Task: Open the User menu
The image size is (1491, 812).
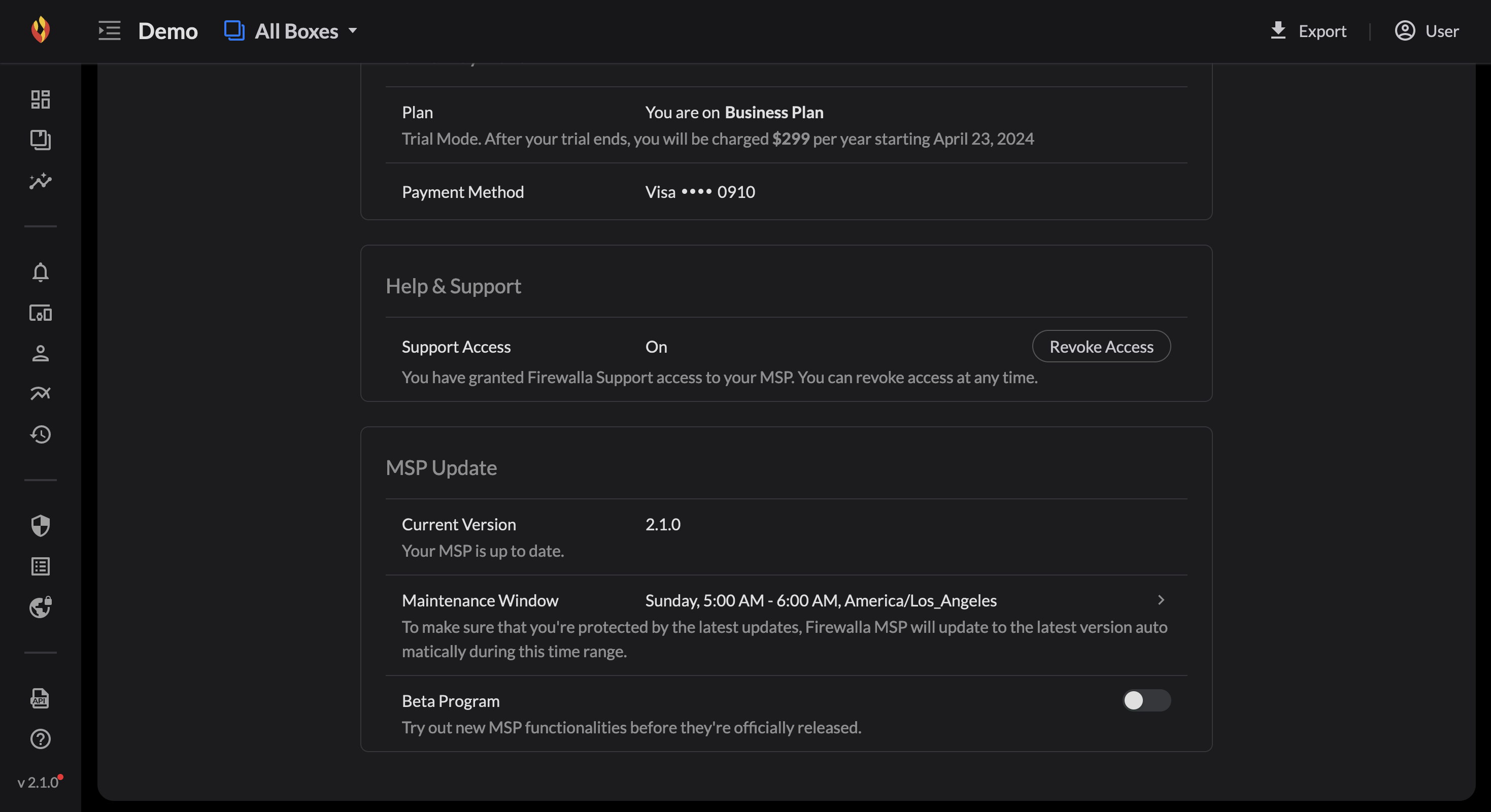Action: click(1427, 30)
